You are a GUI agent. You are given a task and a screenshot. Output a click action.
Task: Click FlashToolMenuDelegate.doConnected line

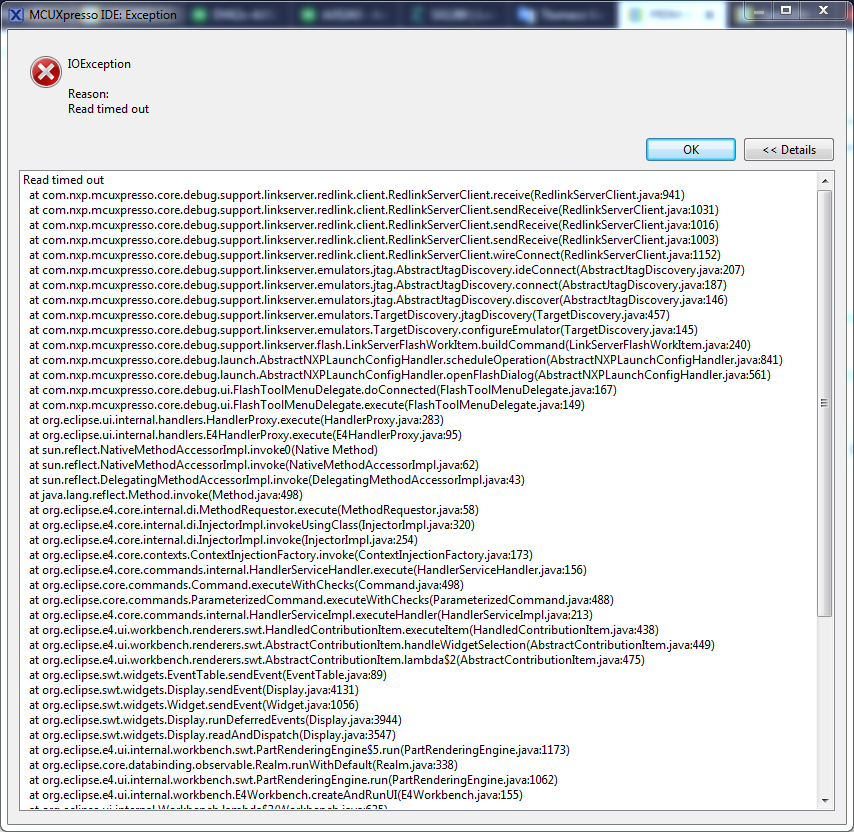(323, 390)
